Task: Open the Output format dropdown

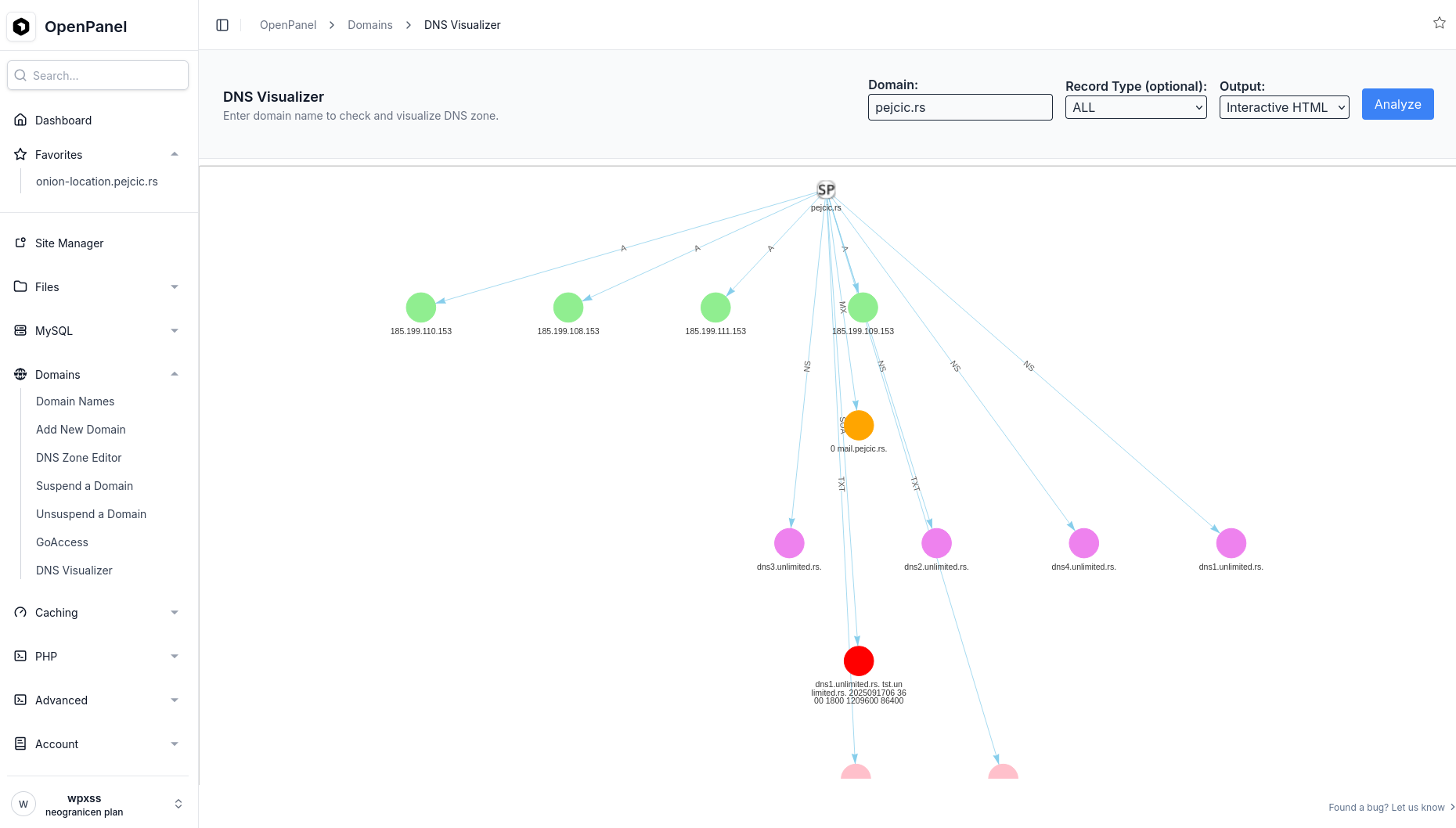Action: pos(1284,107)
